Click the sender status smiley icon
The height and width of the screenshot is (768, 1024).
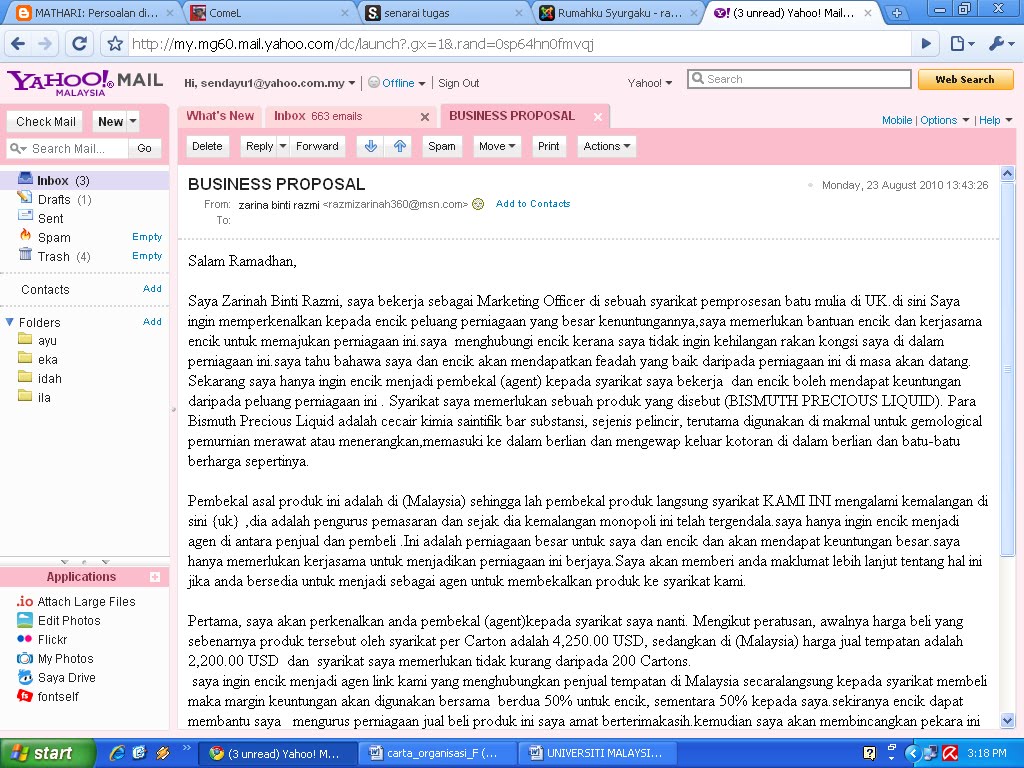click(478, 204)
